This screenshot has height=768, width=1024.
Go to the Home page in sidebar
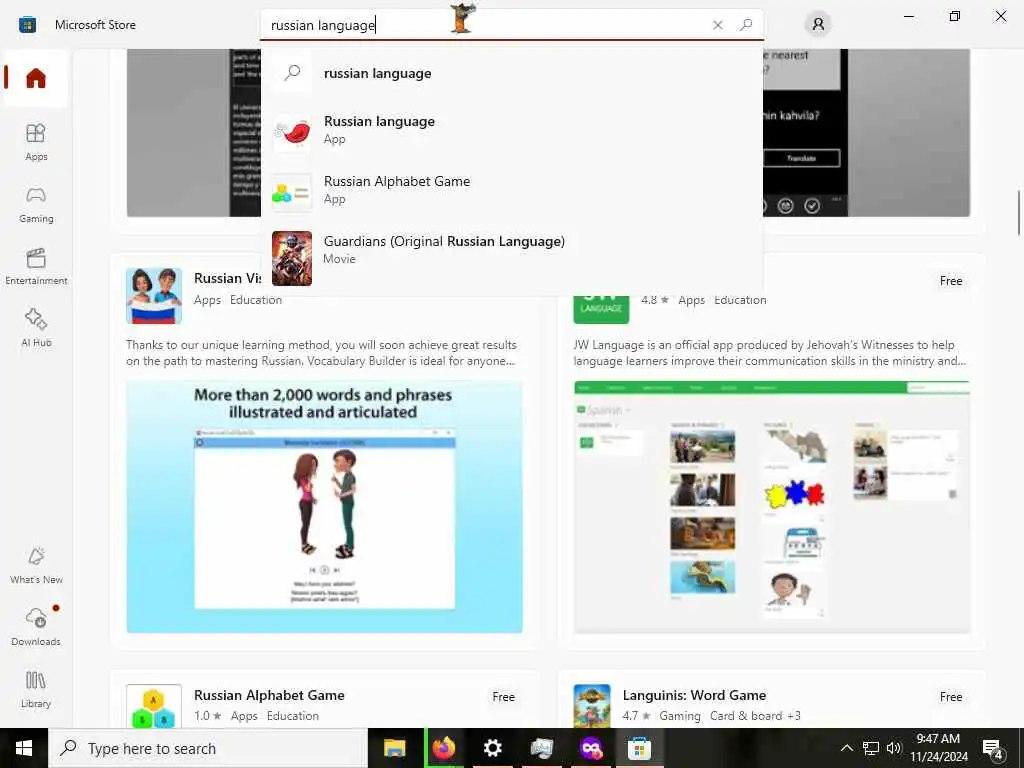tap(36, 78)
